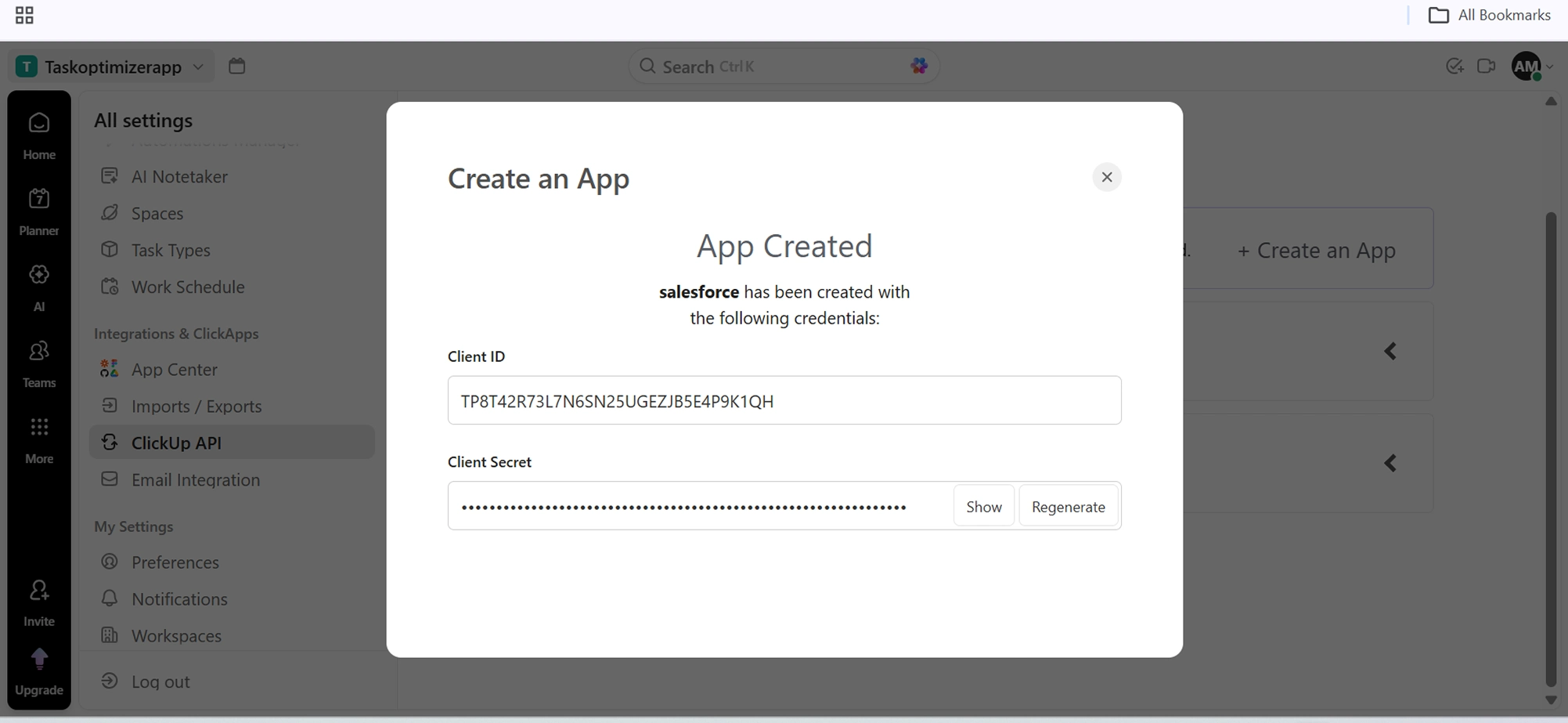Click the AI Notetaker icon
This screenshot has height=723, width=1568.
tap(110, 176)
